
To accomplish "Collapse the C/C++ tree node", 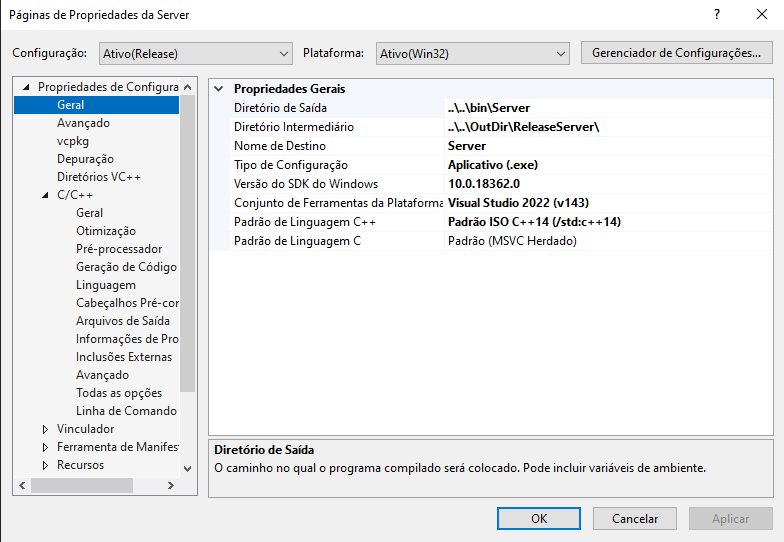I will tap(45, 195).
